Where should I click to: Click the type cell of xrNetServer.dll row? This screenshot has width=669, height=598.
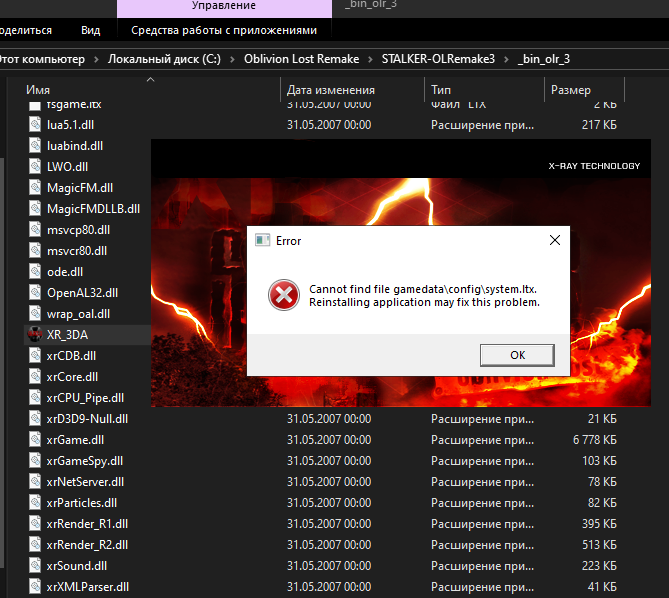[x=482, y=482]
